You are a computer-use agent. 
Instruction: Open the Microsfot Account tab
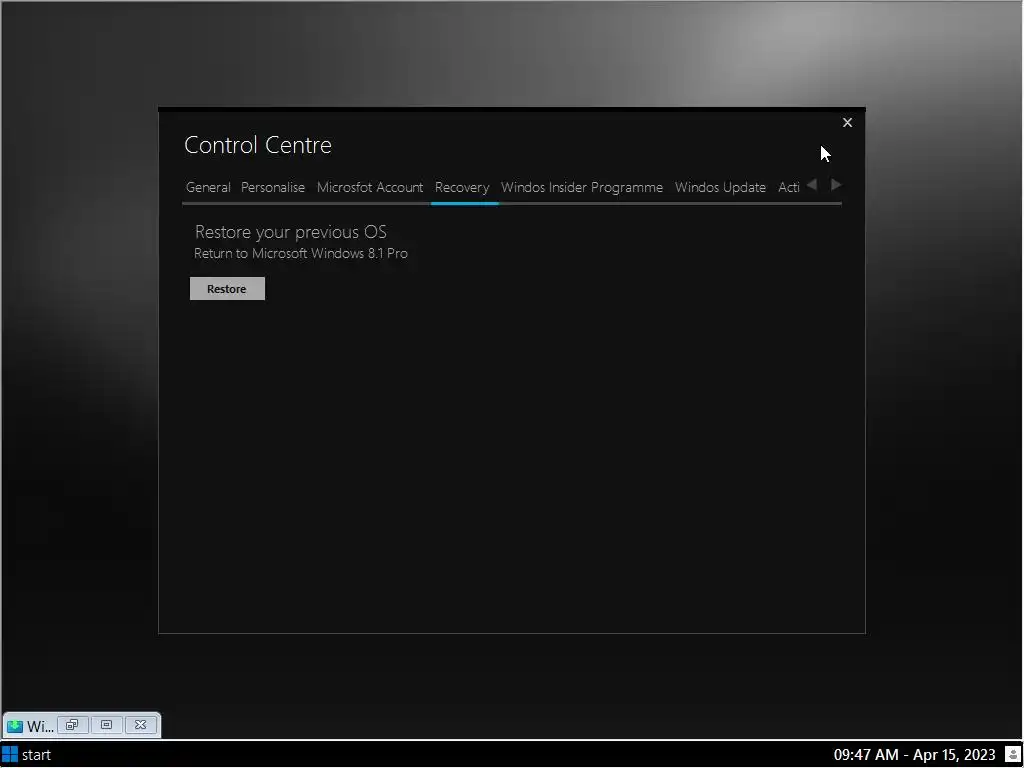pyautogui.click(x=370, y=187)
